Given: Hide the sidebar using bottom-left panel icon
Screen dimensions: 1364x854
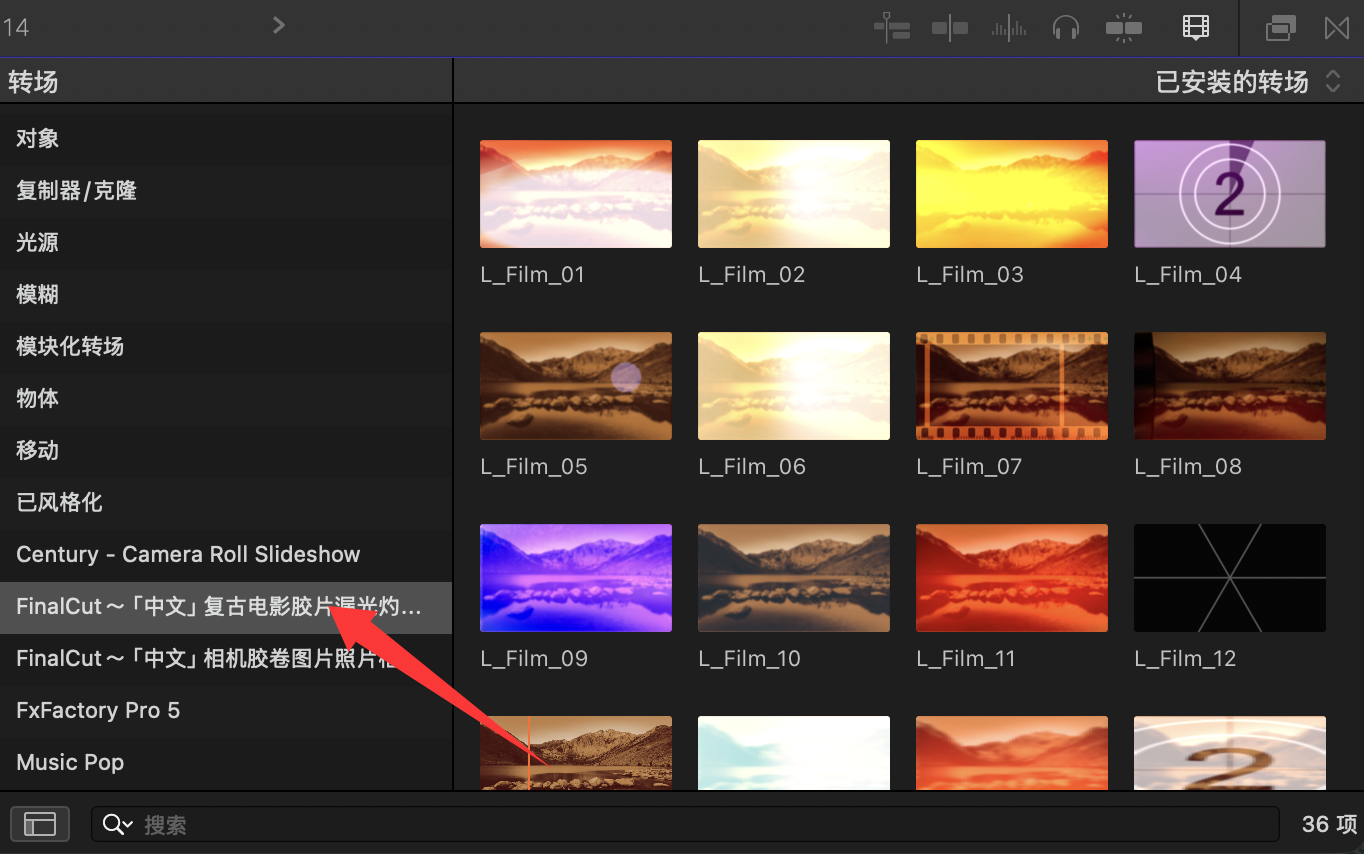Looking at the screenshot, I should [40, 823].
